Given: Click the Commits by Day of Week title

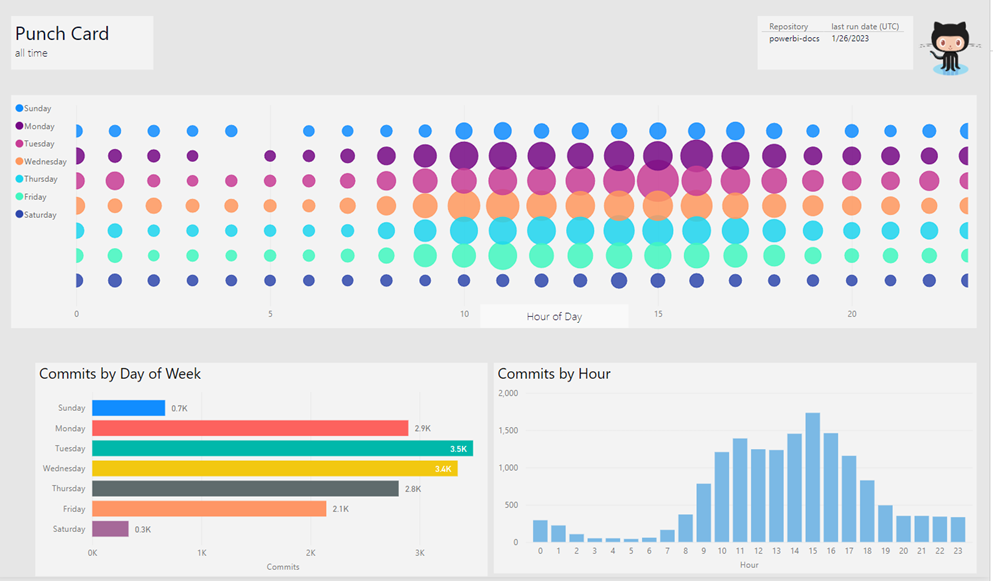Looking at the screenshot, I should (120, 374).
